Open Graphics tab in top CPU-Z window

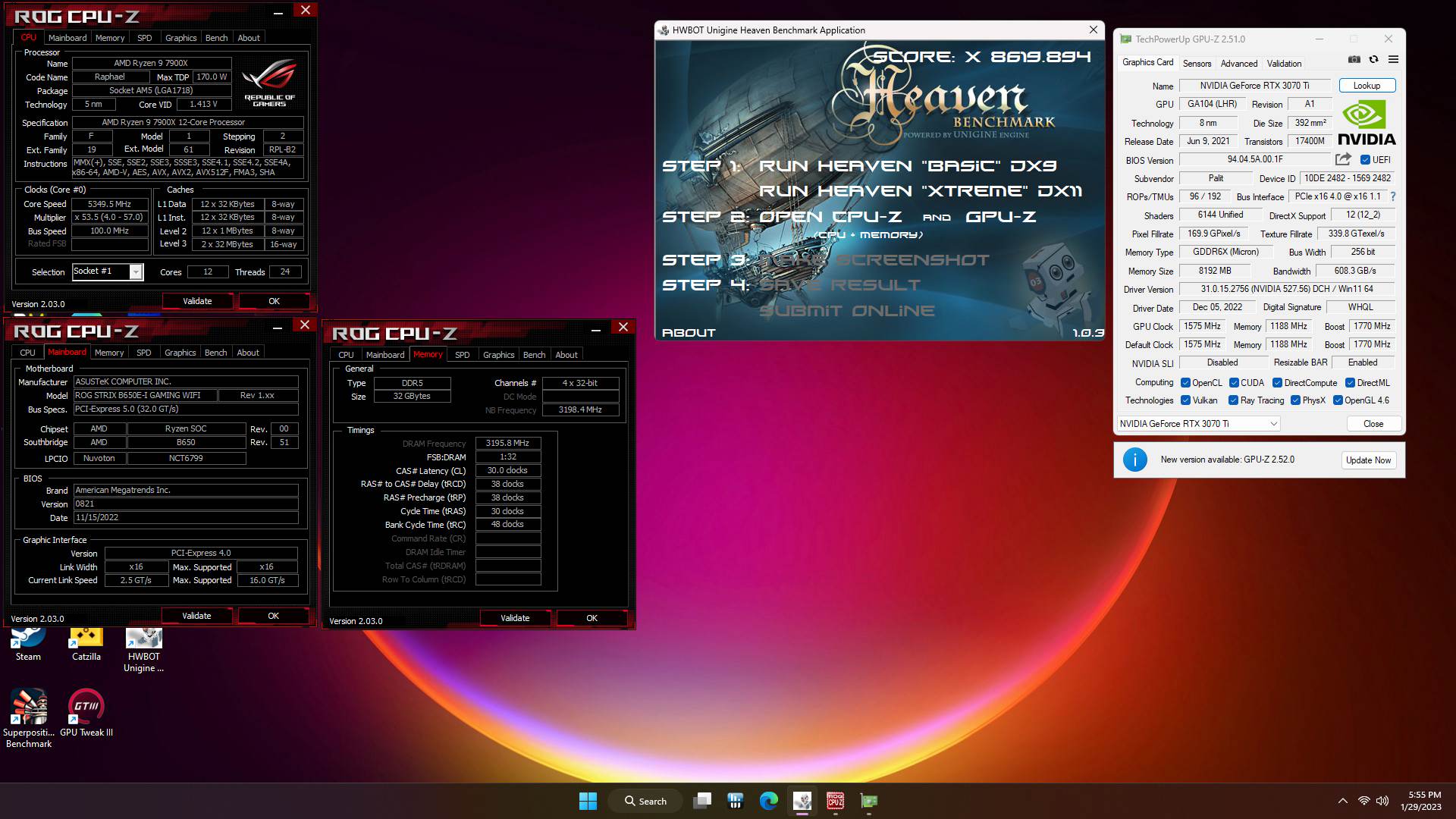click(180, 38)
